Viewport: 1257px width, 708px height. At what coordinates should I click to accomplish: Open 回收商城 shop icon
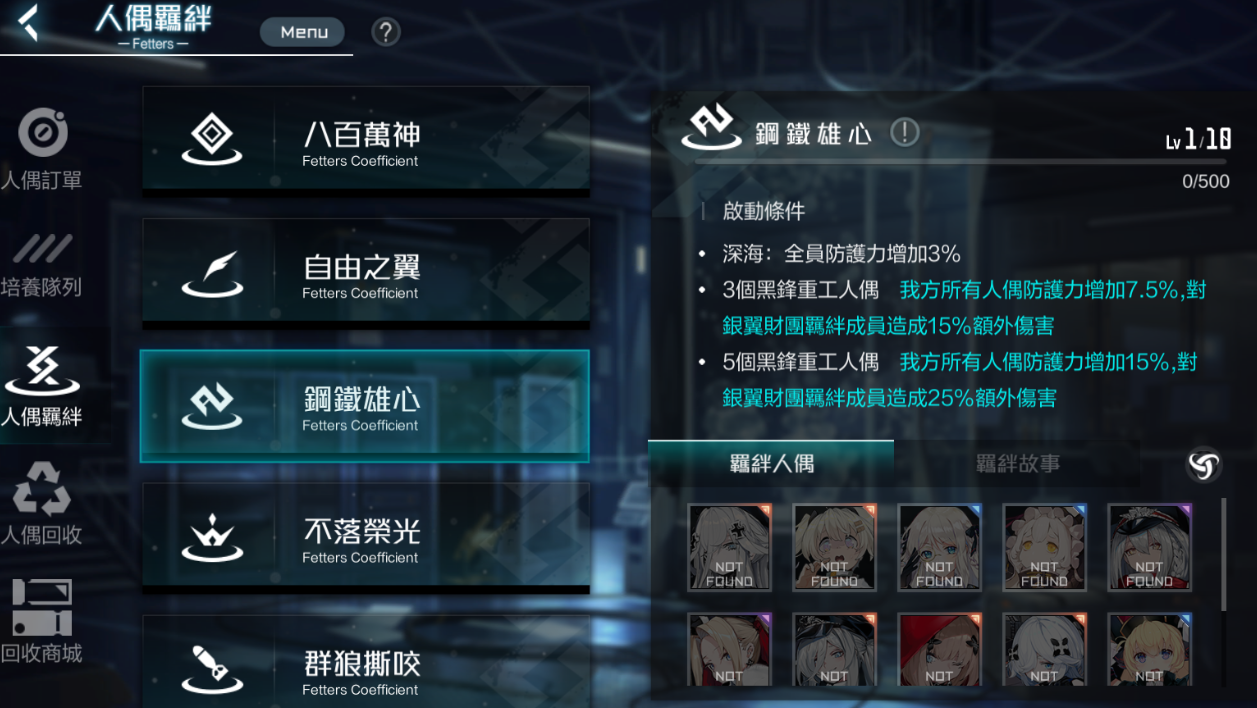(42, 621)
